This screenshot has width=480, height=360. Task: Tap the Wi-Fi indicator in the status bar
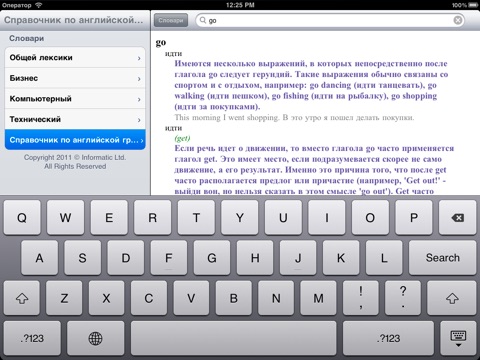click(x=39, y=5)
